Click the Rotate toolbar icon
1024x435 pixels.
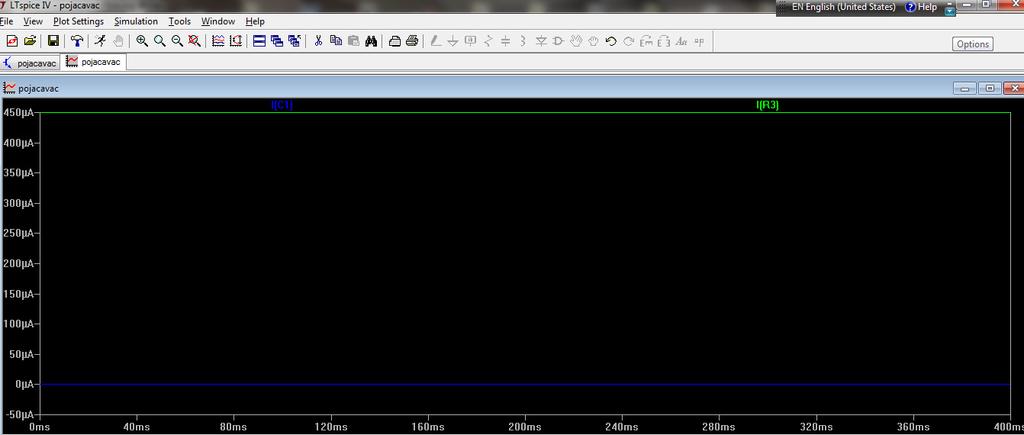point(647,41)
